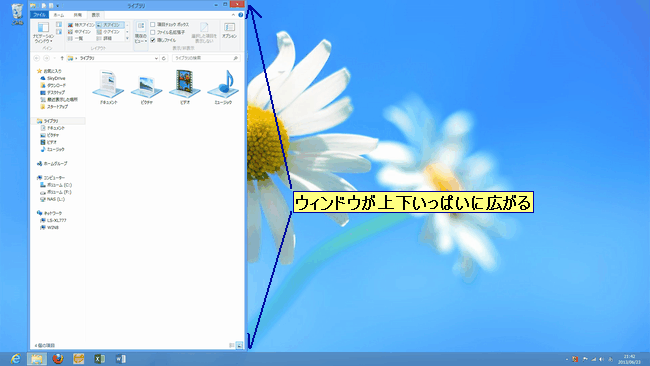Collapse the ribbon with the chevron
Viewport: 650px width, 366px height.
click(x=233, y=15)
